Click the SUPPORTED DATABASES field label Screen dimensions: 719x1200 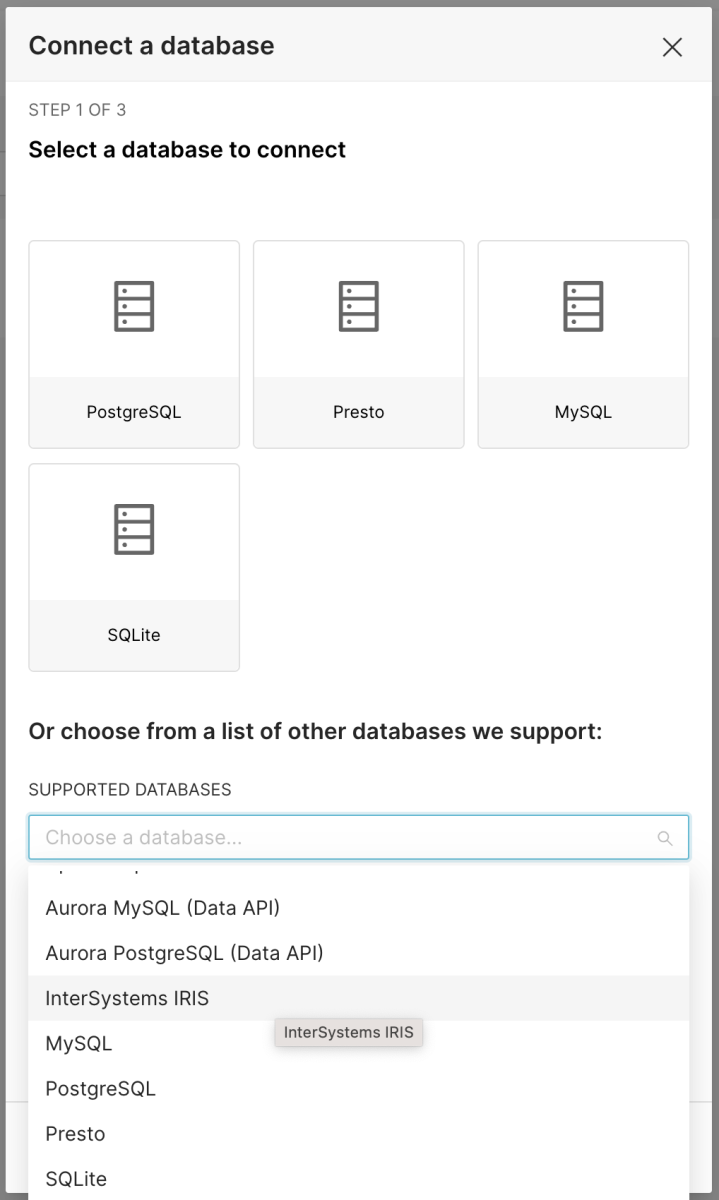click(130, 790)
